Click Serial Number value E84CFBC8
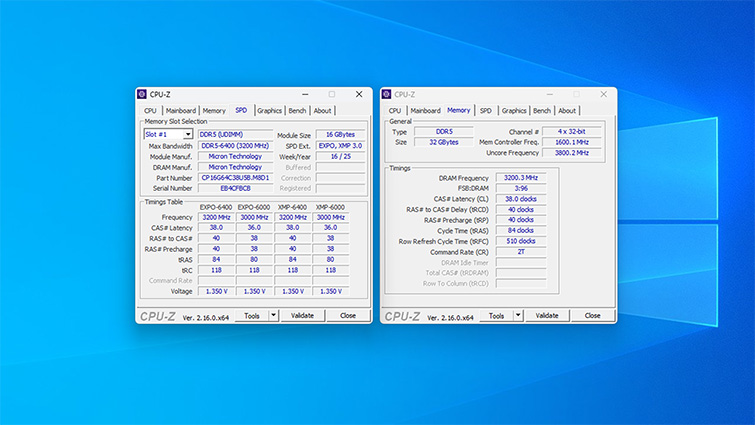 235,188
